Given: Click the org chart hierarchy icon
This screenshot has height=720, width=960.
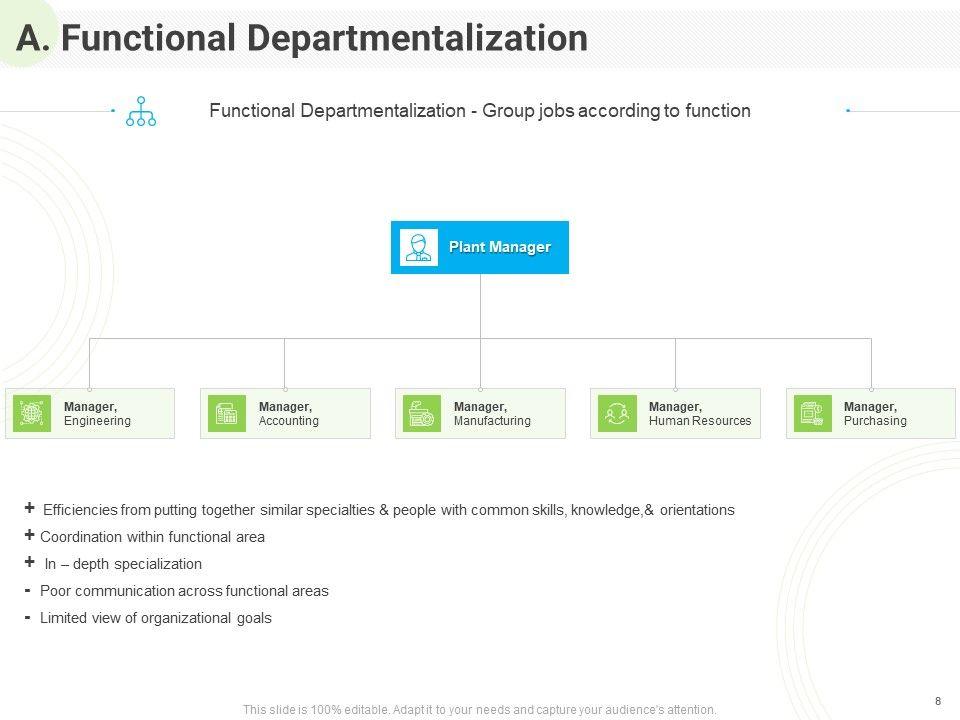Looking at the screenshot, I should 141,111.
